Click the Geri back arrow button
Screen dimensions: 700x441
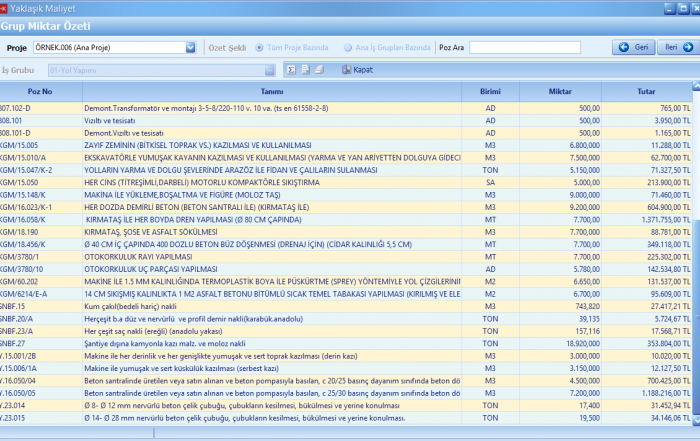[x=634, y=47]
